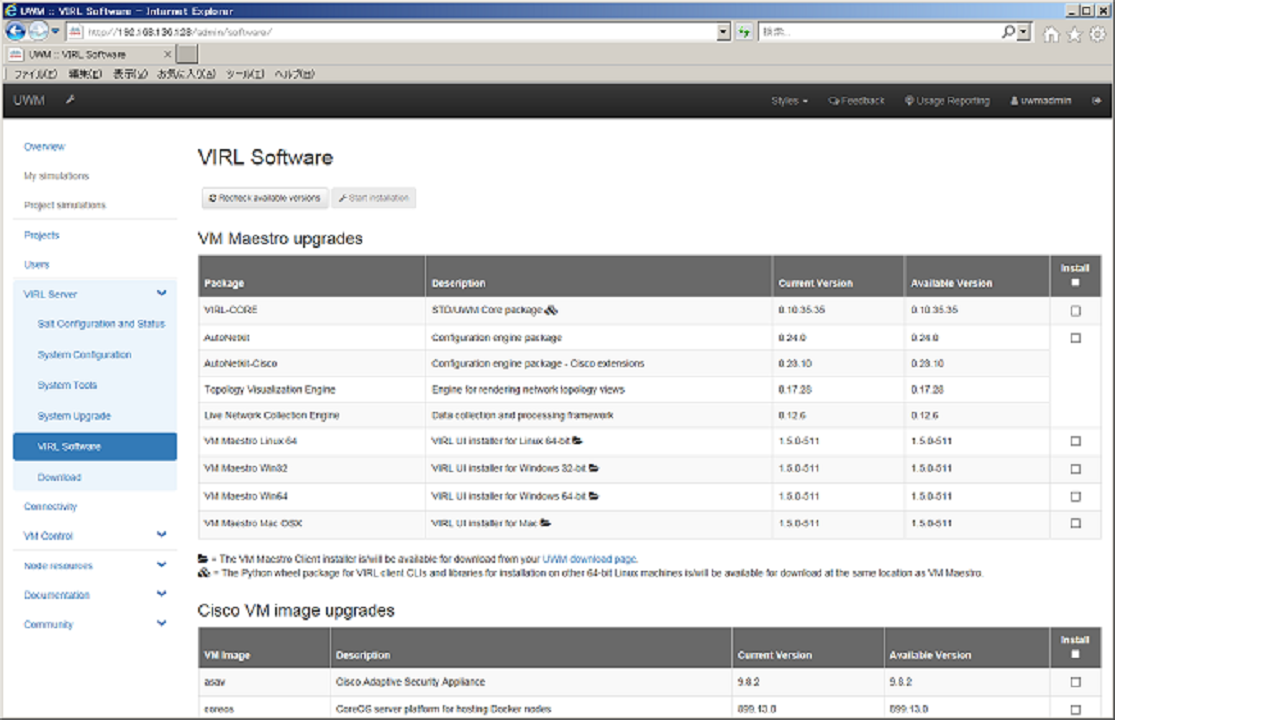
Task: Open the Styles dropdown in top bar
Action: coord(789,101)
